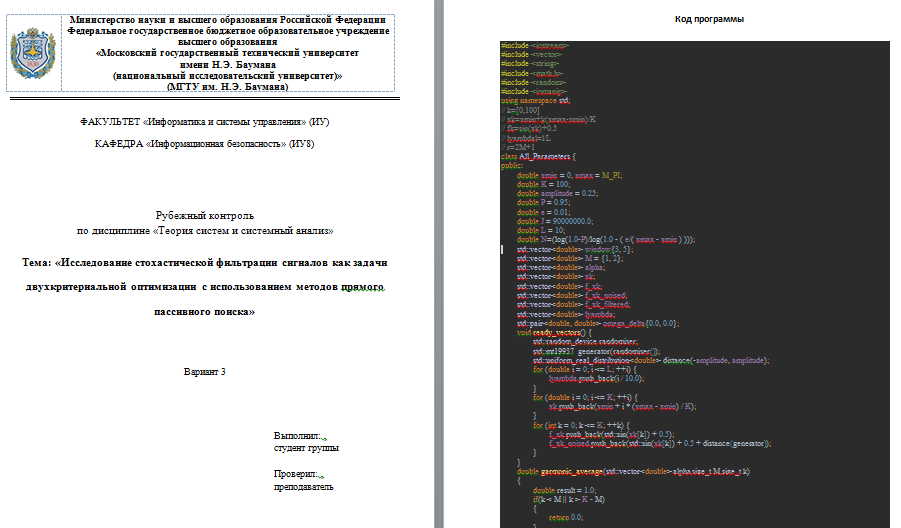Place cursor after 'Проверил:'
This screenshot has height=528, width=901.
pyautogui.click(x=317, y=474)
